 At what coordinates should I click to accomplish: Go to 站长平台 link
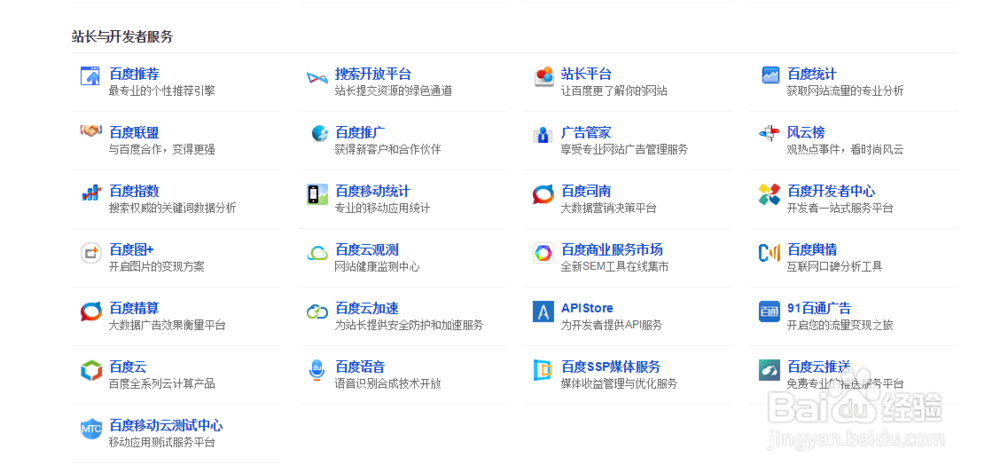tap(586, 74)
